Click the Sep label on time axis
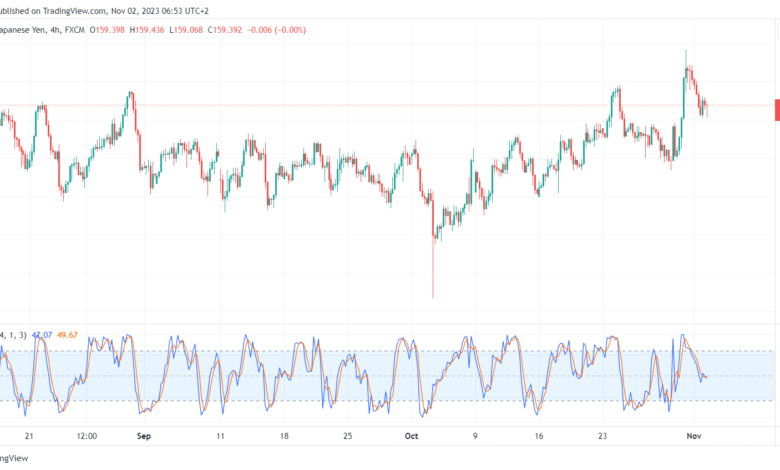Screen dimensions: 780x470 coord(144,436)
